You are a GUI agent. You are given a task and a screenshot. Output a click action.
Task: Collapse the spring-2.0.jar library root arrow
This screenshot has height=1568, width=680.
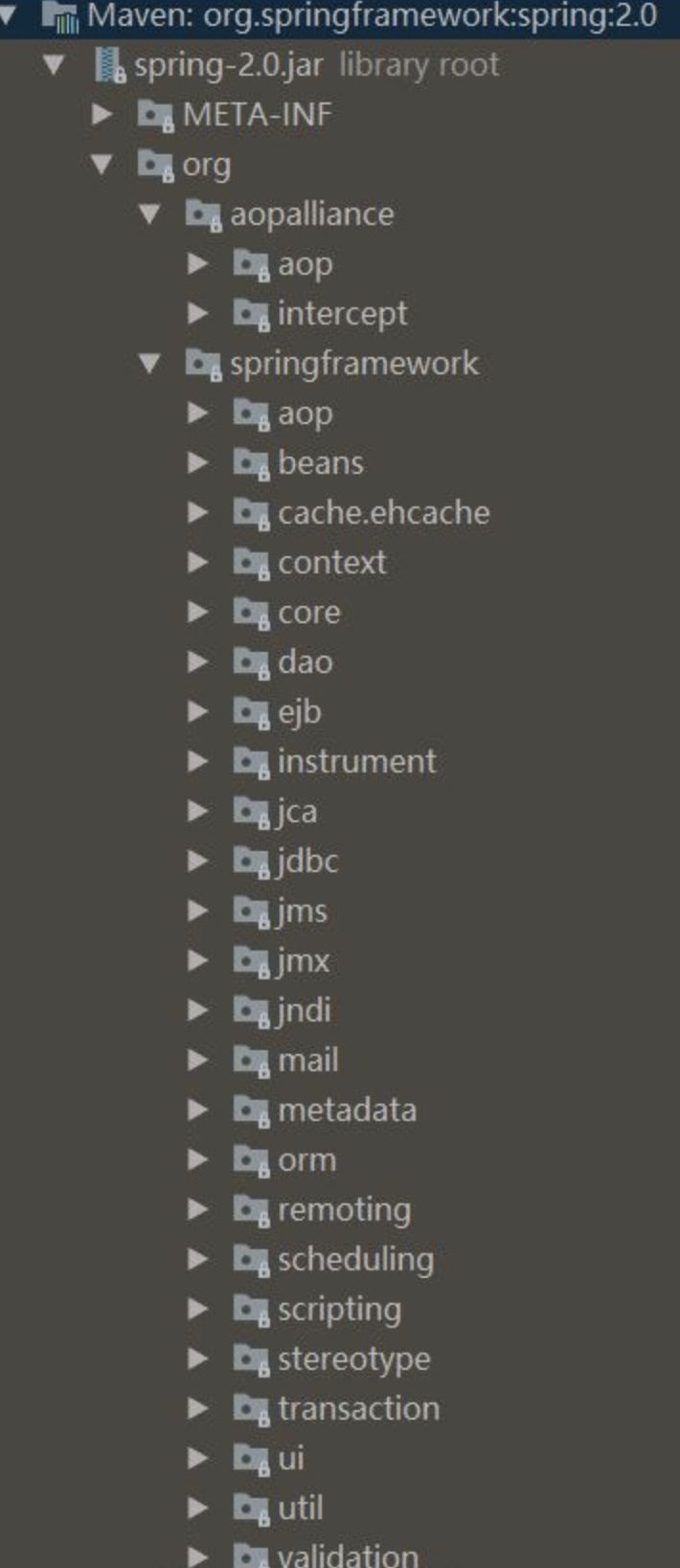coord(54,65)
